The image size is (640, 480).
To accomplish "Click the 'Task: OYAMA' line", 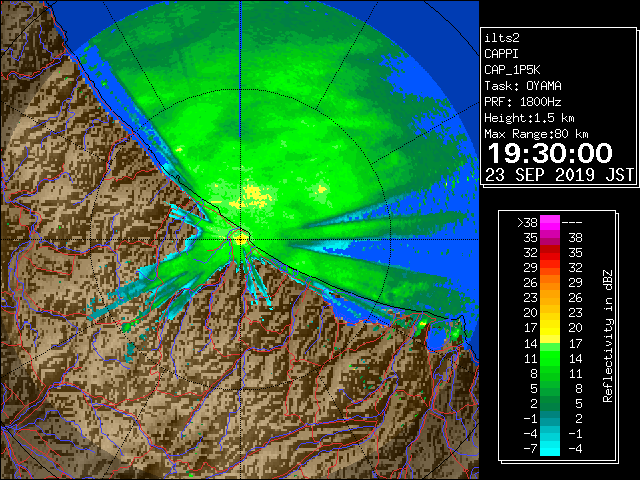I will [523, 86].
